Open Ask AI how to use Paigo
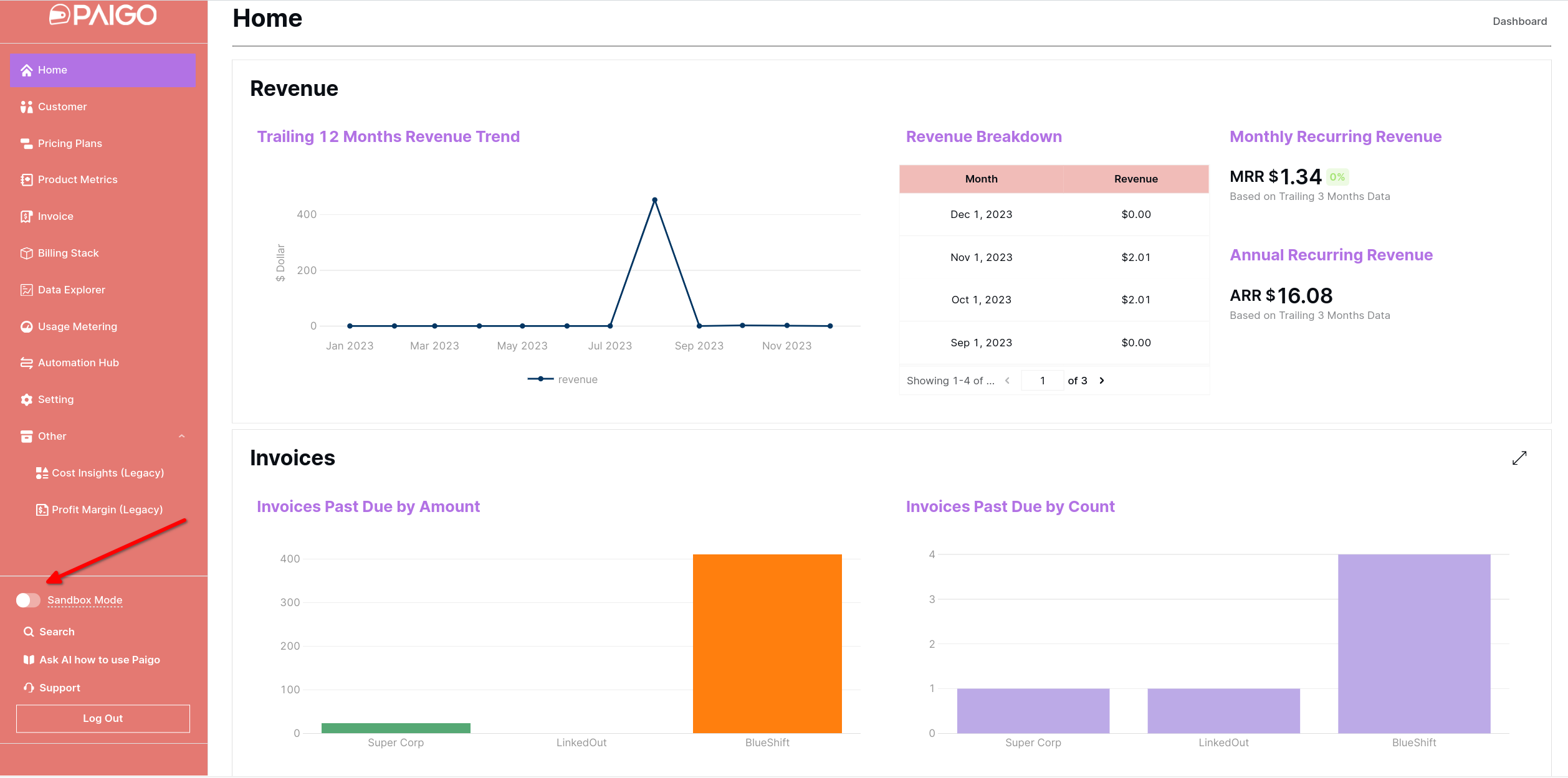 (x=99, y=660)
